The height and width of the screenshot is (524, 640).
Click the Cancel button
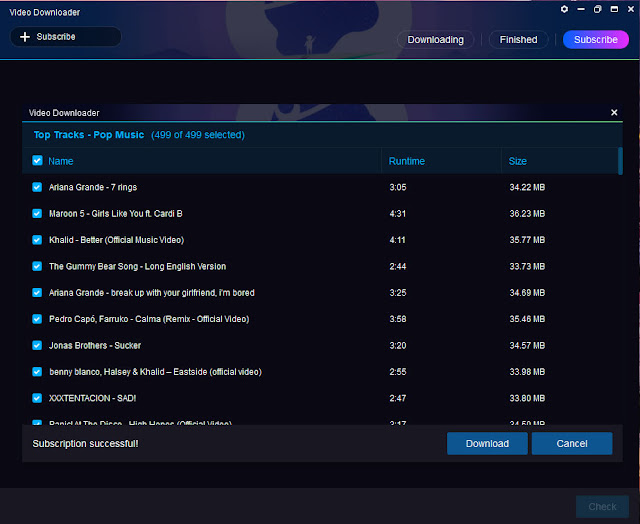point(572,444)
